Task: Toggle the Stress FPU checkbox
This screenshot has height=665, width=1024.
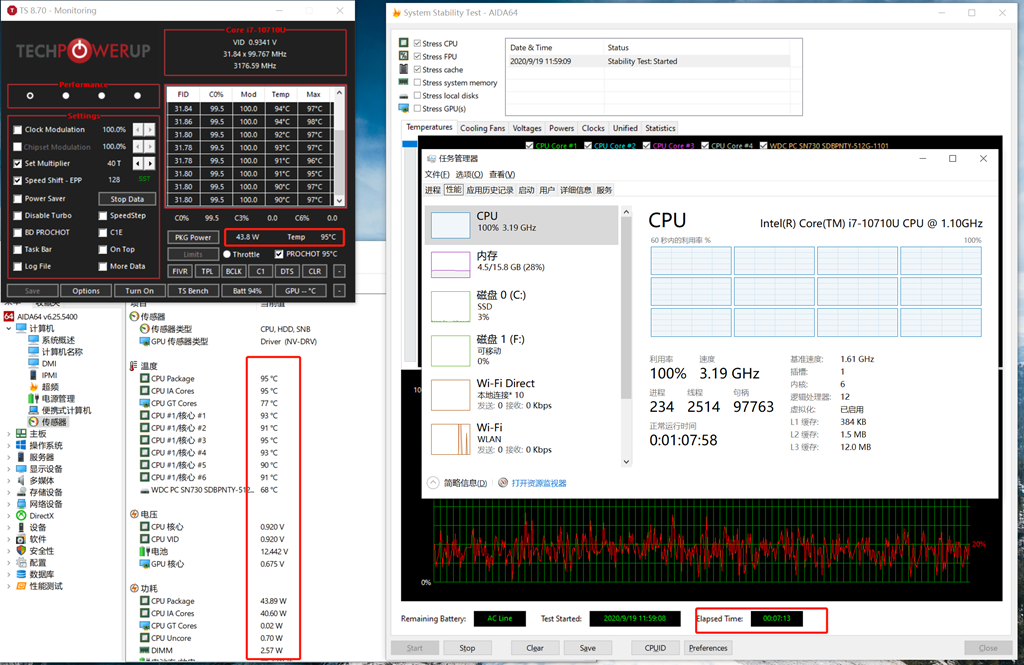Action: pos(417,56)
